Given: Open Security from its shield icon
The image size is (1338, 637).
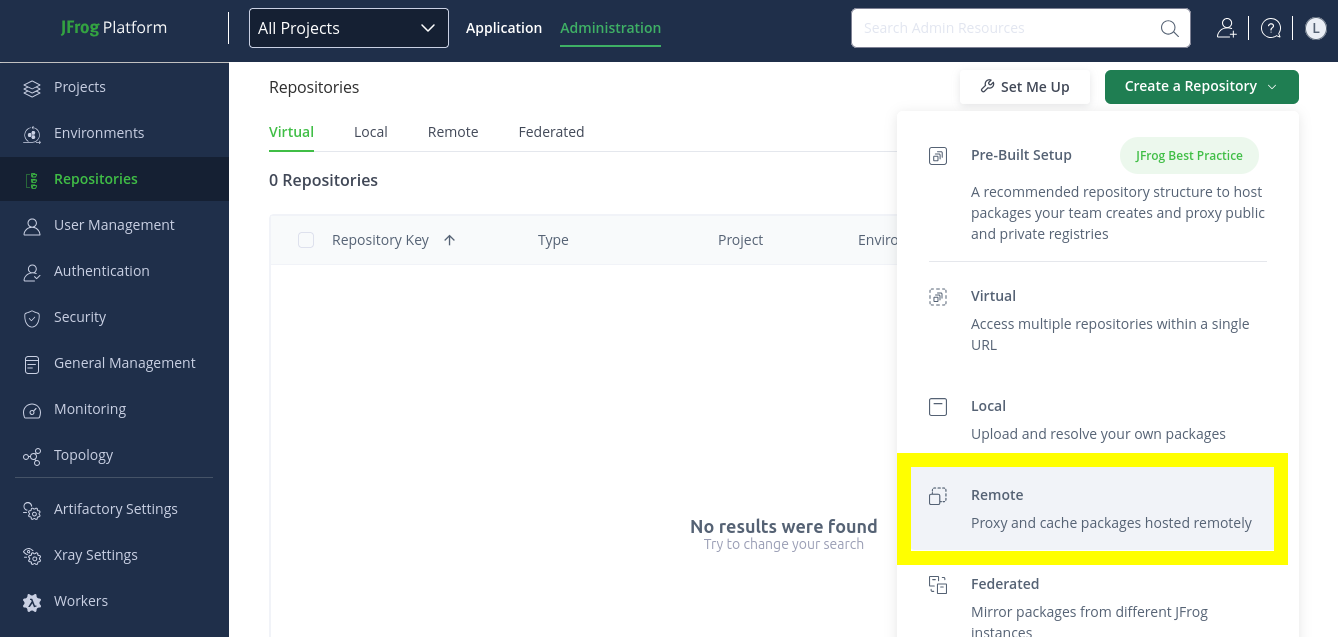Looking at the screenshot, I should [31, 316].
